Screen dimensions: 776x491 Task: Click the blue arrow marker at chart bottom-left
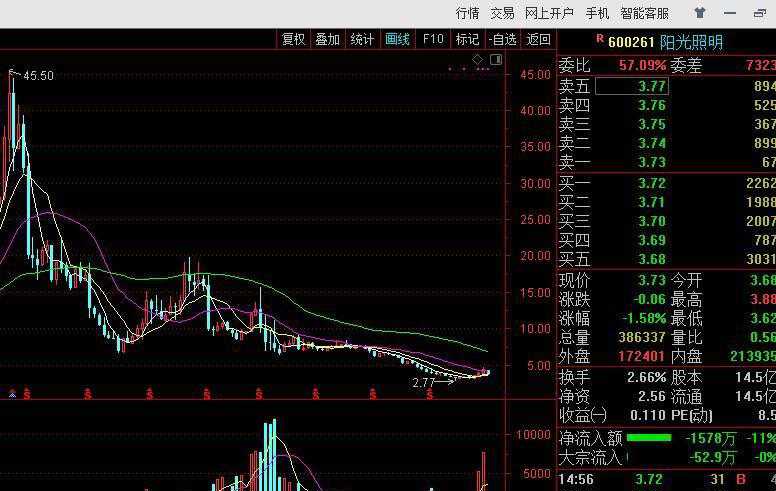point(11,393)
